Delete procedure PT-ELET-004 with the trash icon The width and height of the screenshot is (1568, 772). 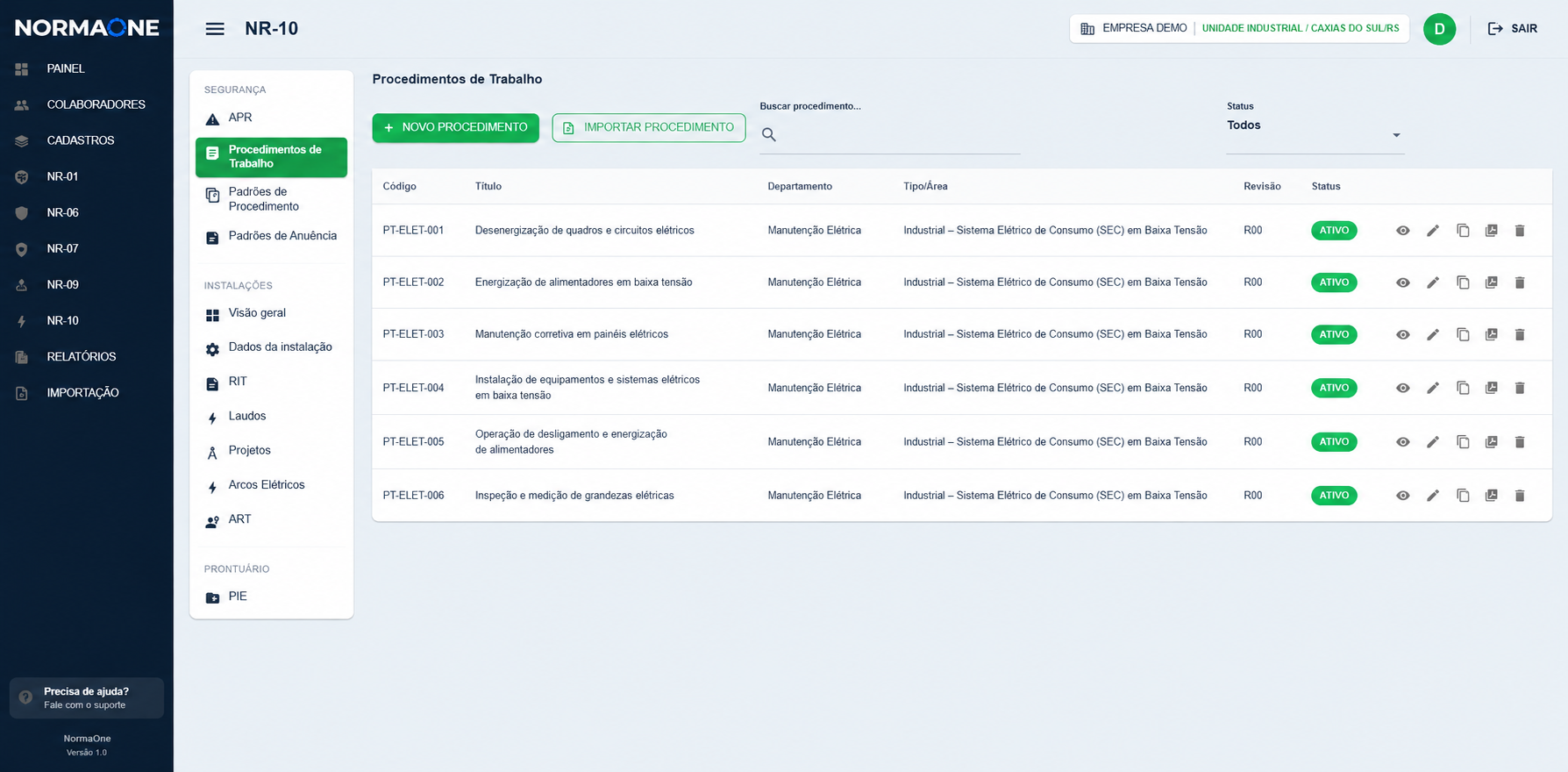1520,388
